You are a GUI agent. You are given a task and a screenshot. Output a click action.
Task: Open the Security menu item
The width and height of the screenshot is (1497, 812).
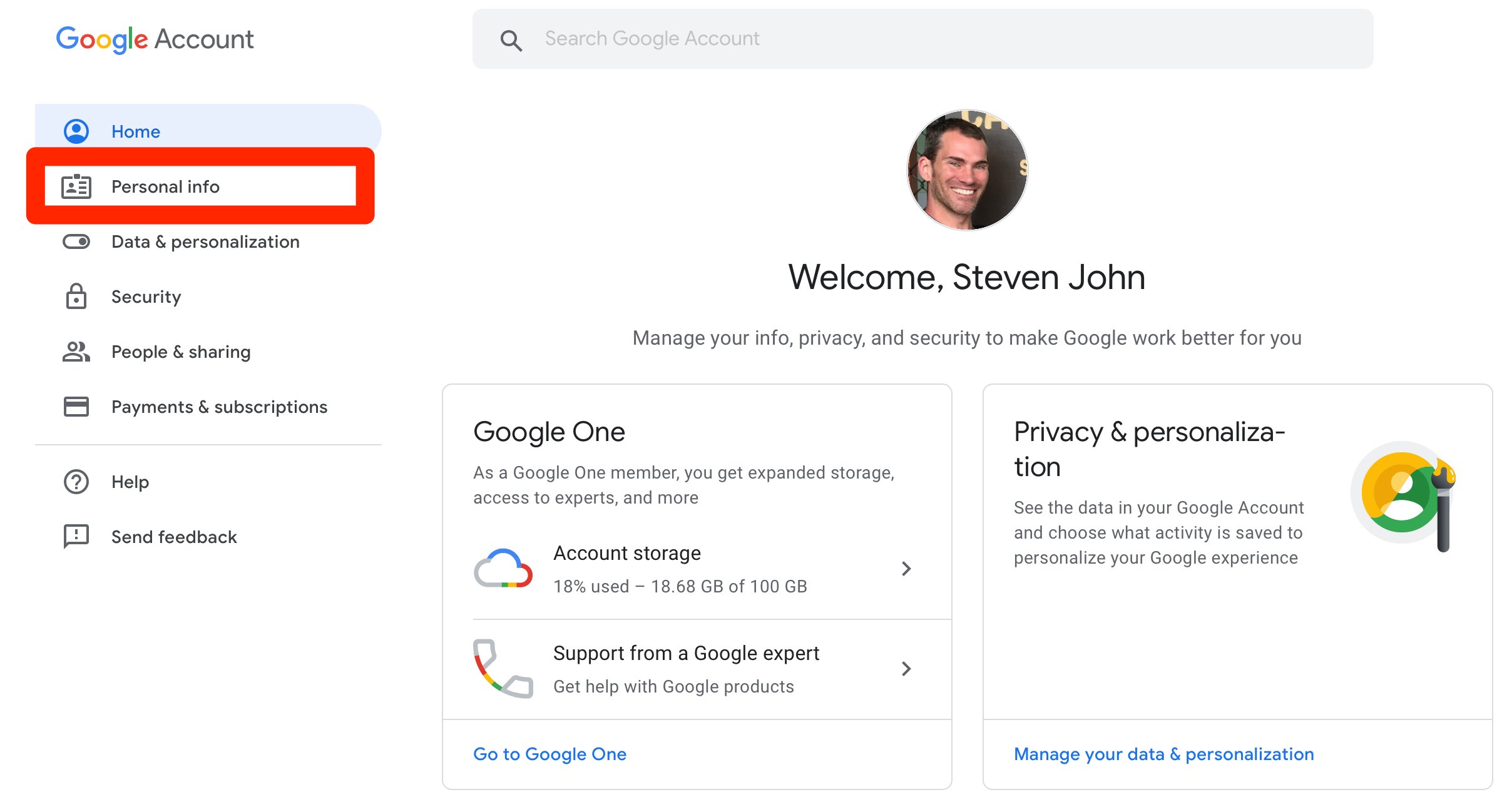coord(146,297)
